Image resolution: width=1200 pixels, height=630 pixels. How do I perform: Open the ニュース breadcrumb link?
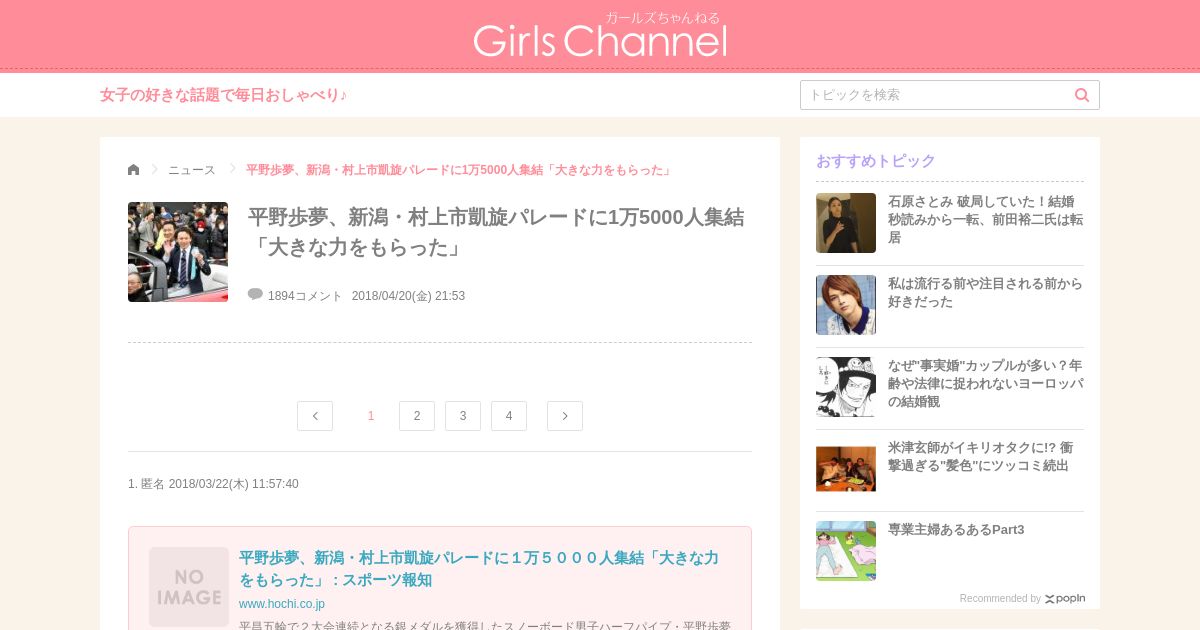192,170
